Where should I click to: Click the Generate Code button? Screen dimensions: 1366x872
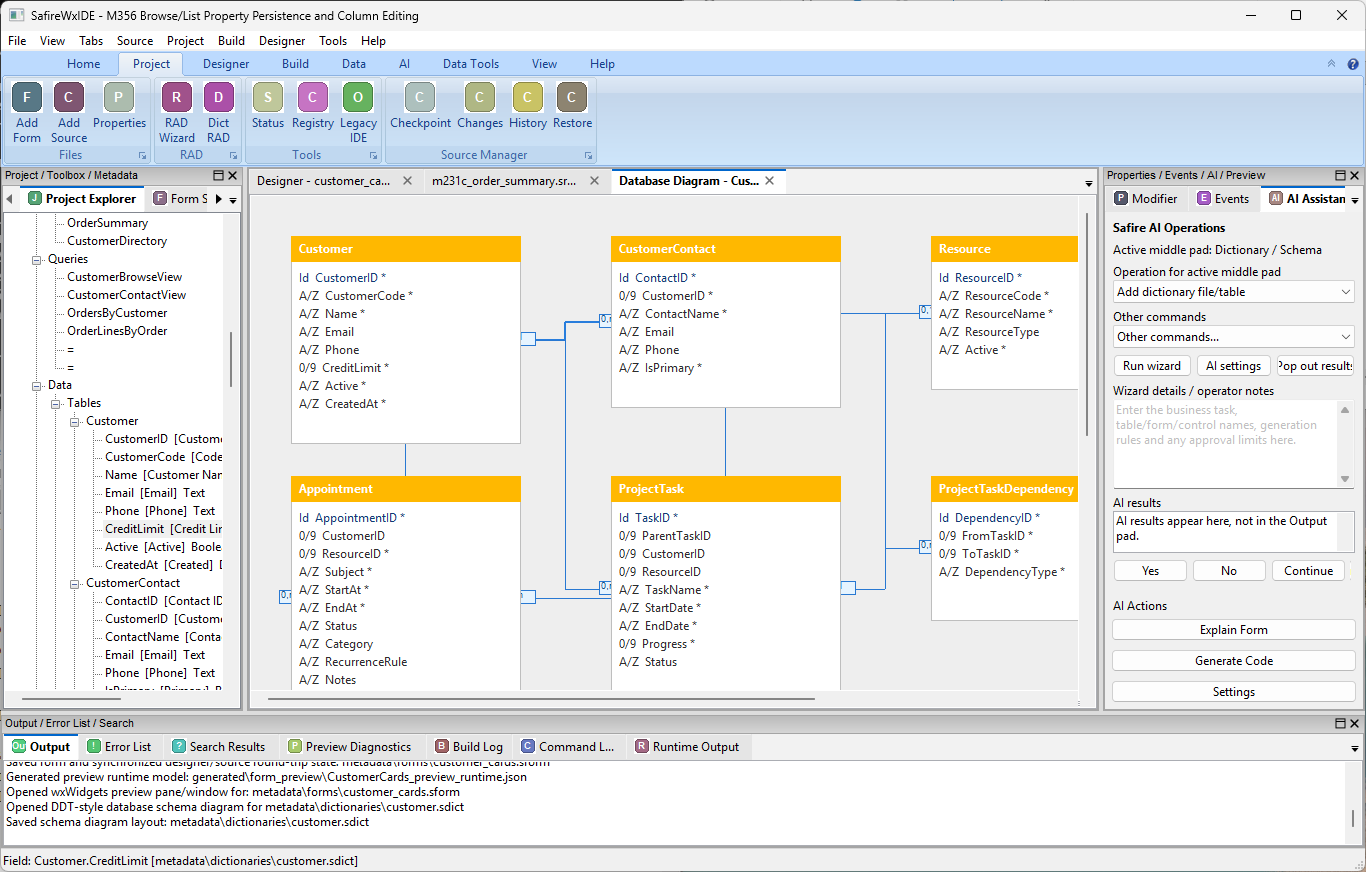click(x=1234, y=661)
